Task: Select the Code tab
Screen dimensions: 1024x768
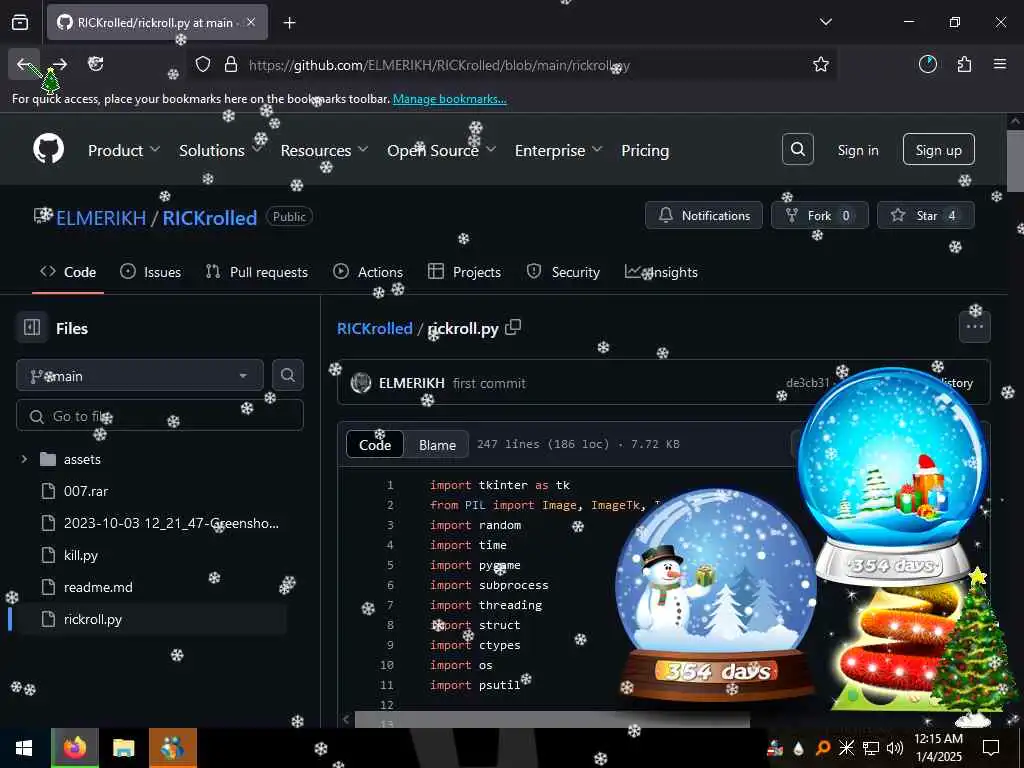Action: click(x=68, y=272)
